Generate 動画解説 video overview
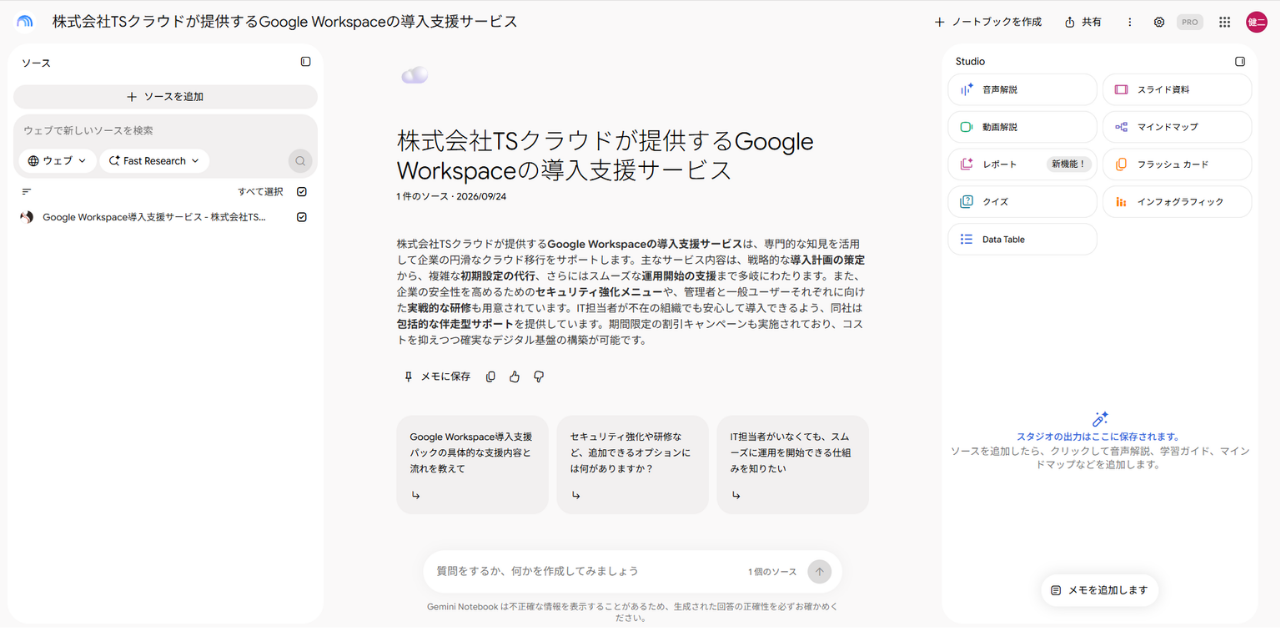The height and width of the screenshot is (628, 1280). tap(1022, 127)
